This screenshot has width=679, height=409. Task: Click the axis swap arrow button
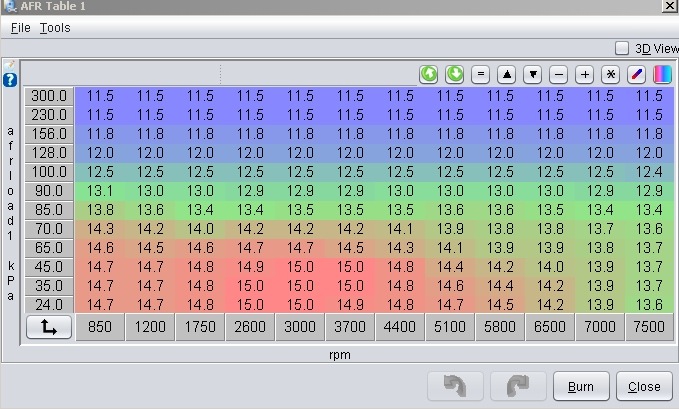[48, 328]
